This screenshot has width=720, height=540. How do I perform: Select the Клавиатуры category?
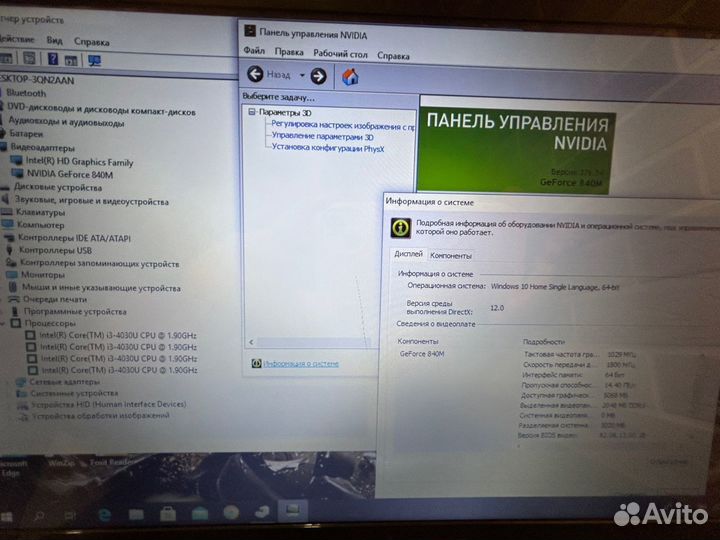coord(40,213)
